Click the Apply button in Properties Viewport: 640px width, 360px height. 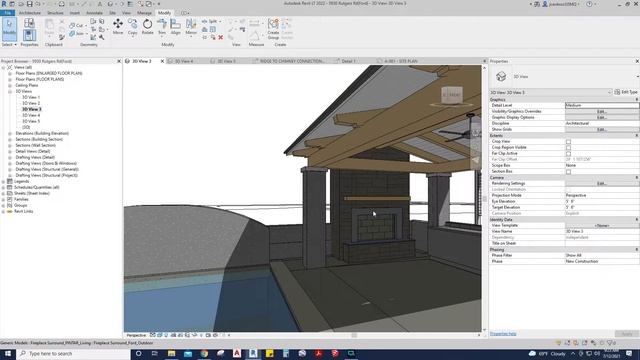point(627,334)
